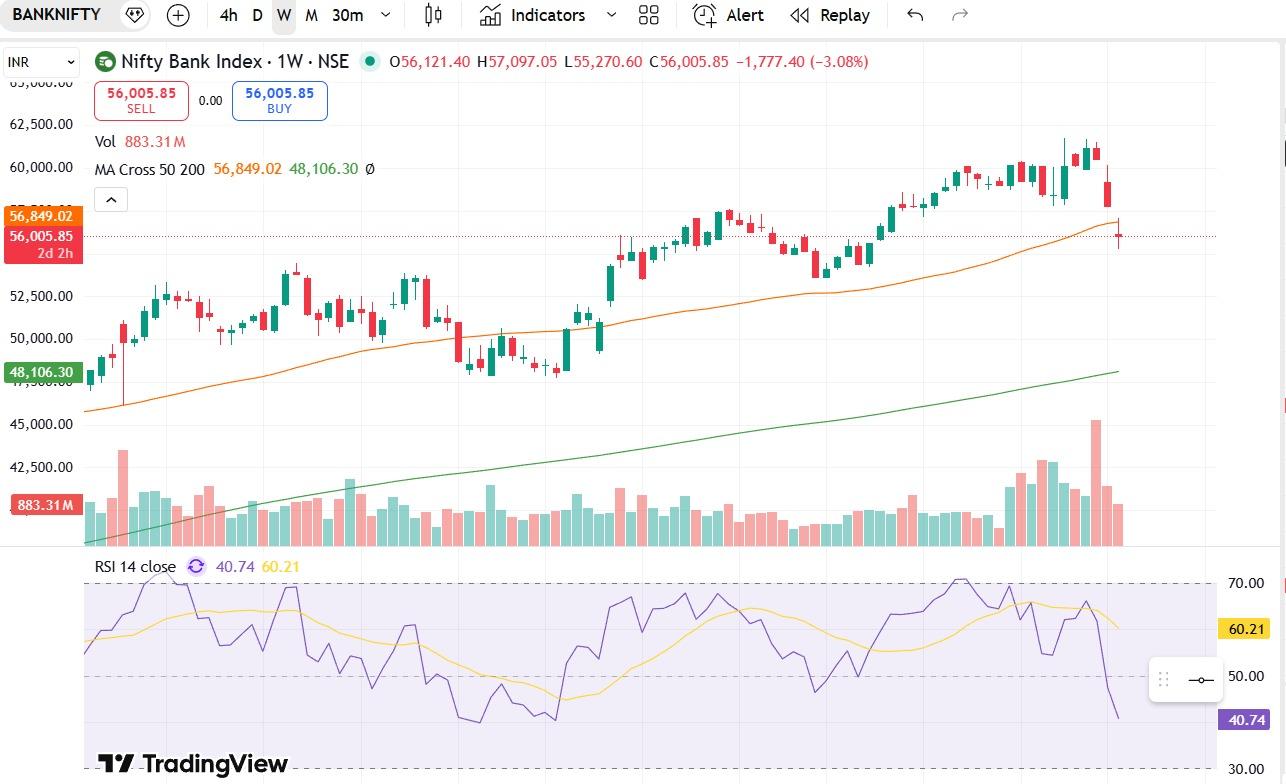Click the close value C56,005.85
This screenshot has height=784, width=1286.
(x=689, y=62)
